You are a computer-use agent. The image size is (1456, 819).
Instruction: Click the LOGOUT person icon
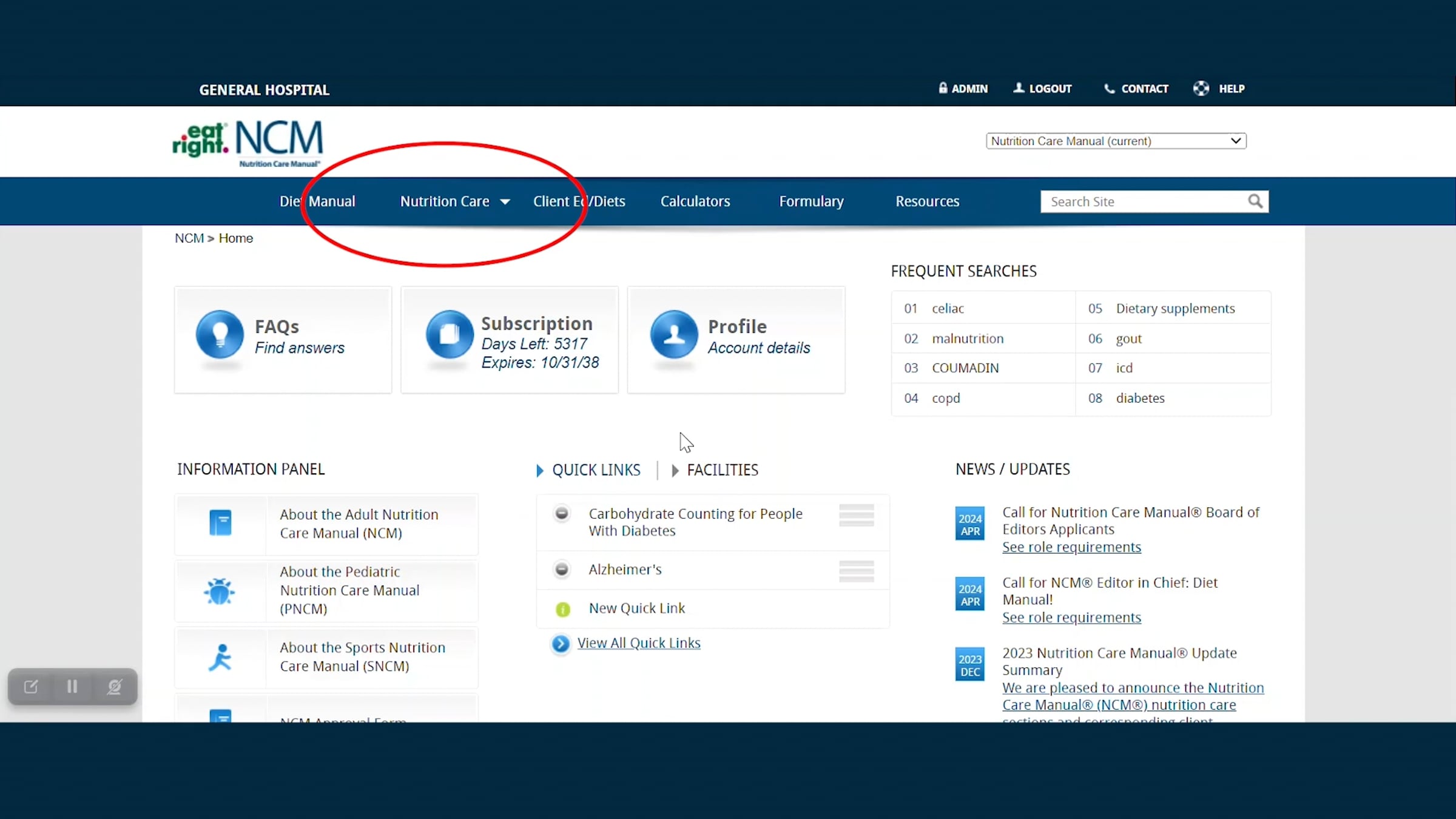tap(1019, 88)
